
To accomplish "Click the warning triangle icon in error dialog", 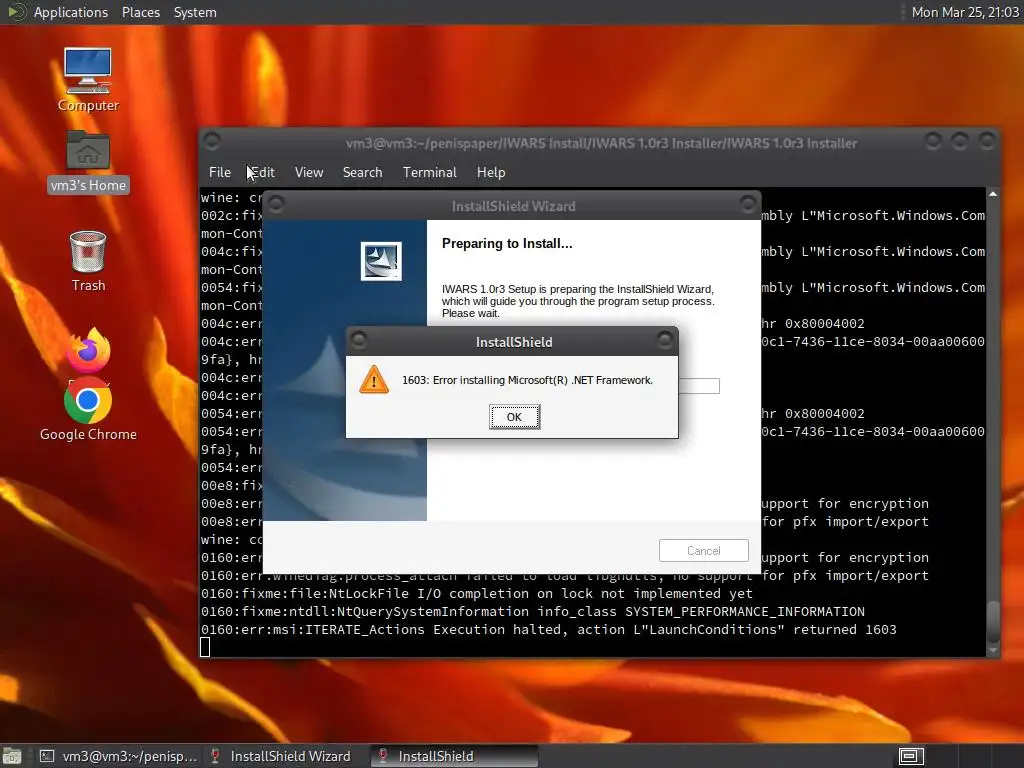I will 374,380.
